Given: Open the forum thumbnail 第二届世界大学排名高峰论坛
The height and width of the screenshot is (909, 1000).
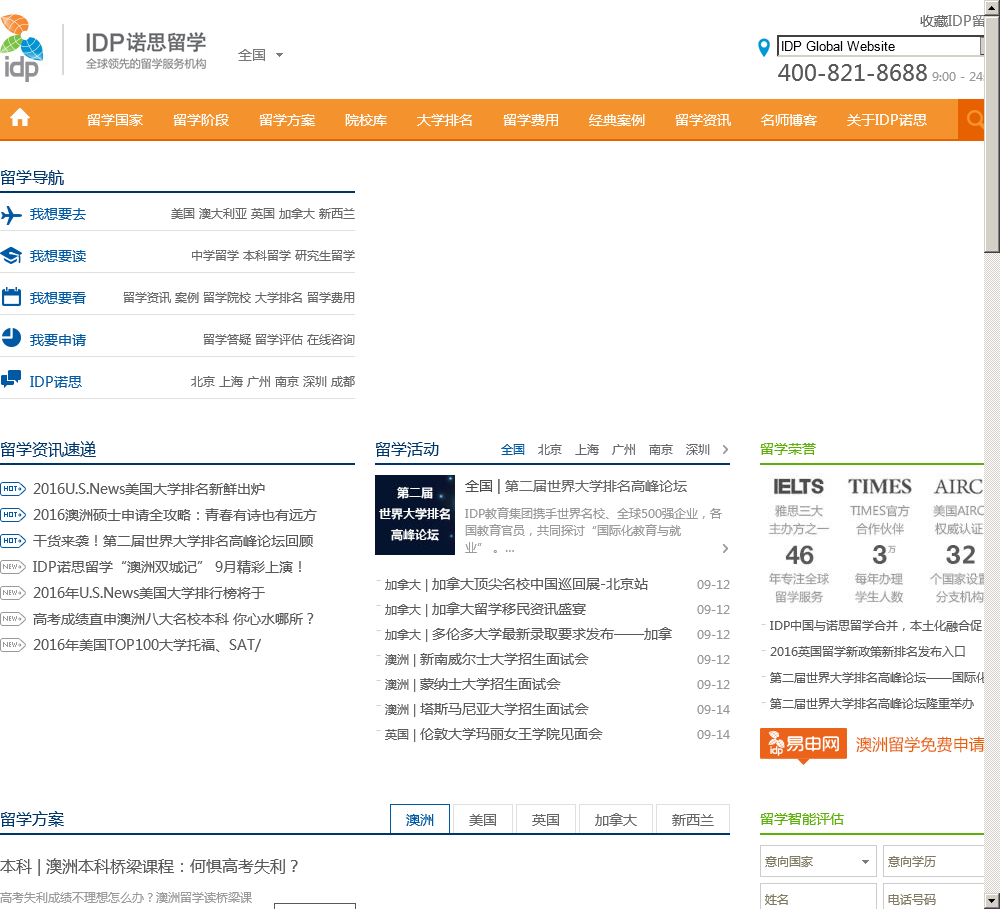Looking at the screenshot, I should click(x=415, y=515).
